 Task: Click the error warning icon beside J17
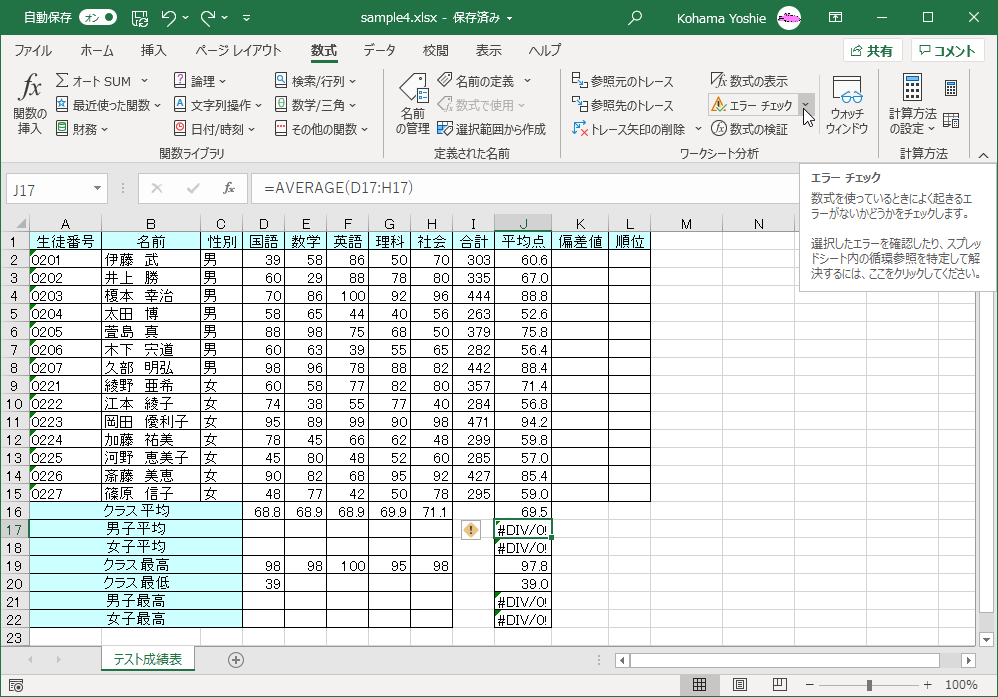pyautogui.click(x=470, y=530)
